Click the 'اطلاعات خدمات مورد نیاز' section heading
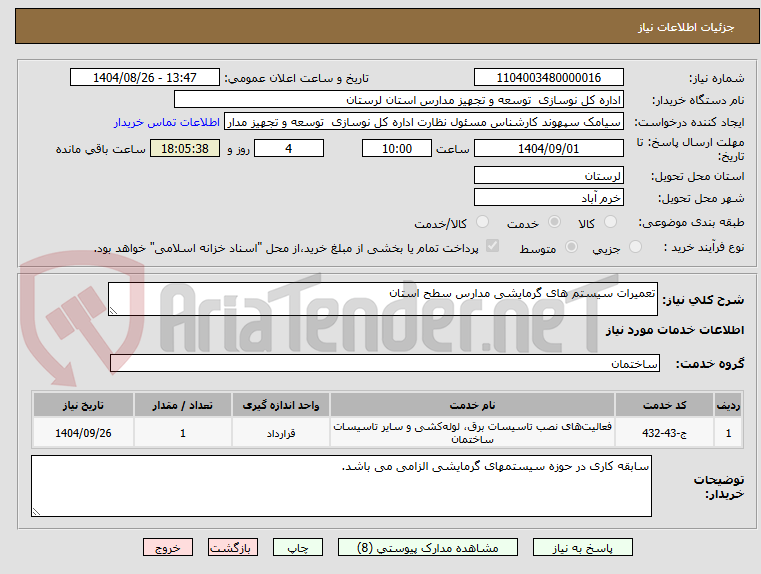The width and height of the screenshot is (761, 574). tap(675, 330)
